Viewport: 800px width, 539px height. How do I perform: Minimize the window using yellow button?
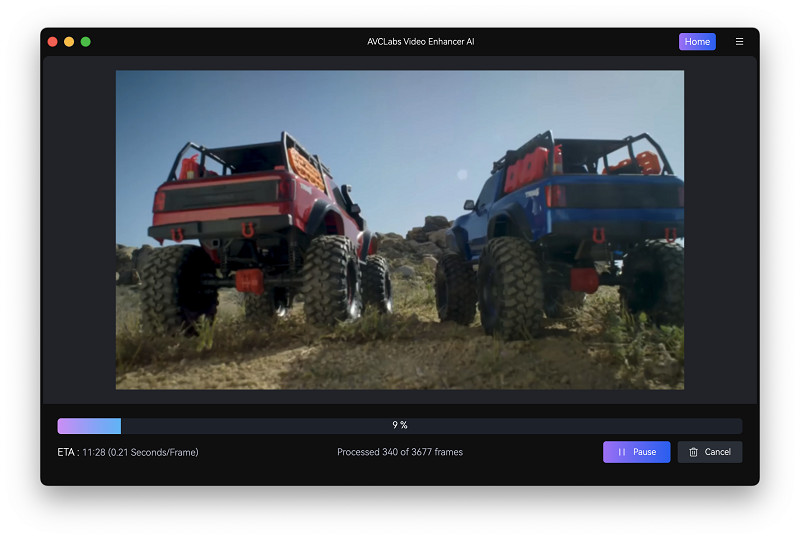coord(69,42)
